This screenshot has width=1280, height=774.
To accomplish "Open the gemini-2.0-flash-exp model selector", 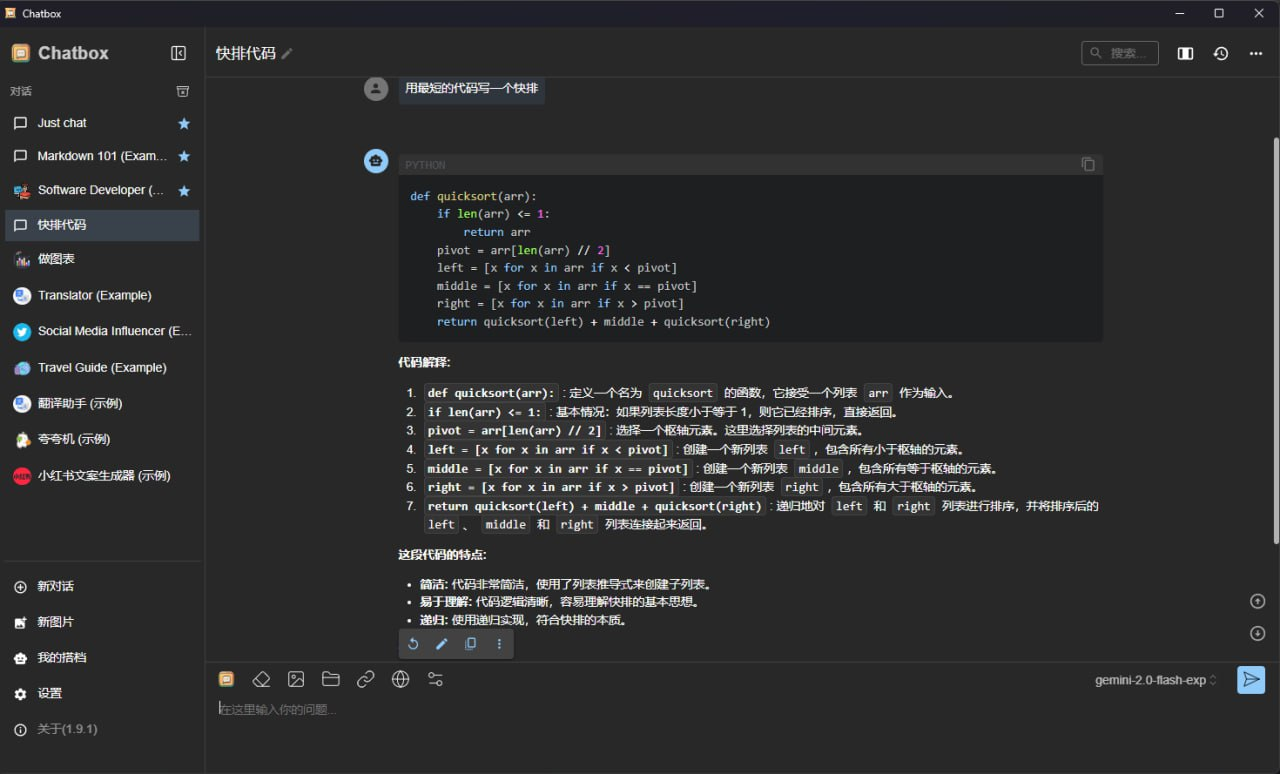I will click(x=1155, y=680).
